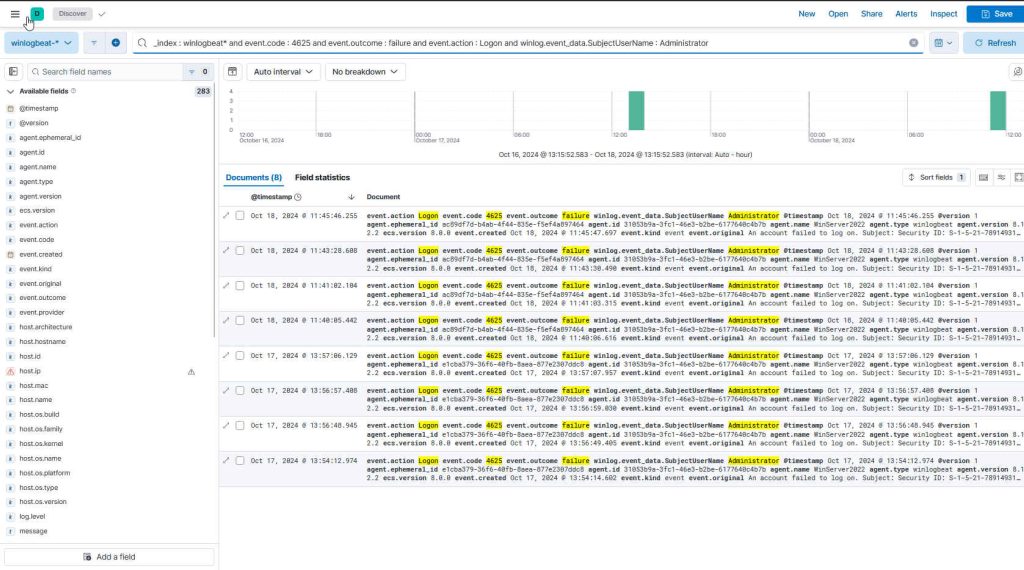Click the green D space avatar
Image resolution: width=1024 pixels, height=570 pixels.
37,14
